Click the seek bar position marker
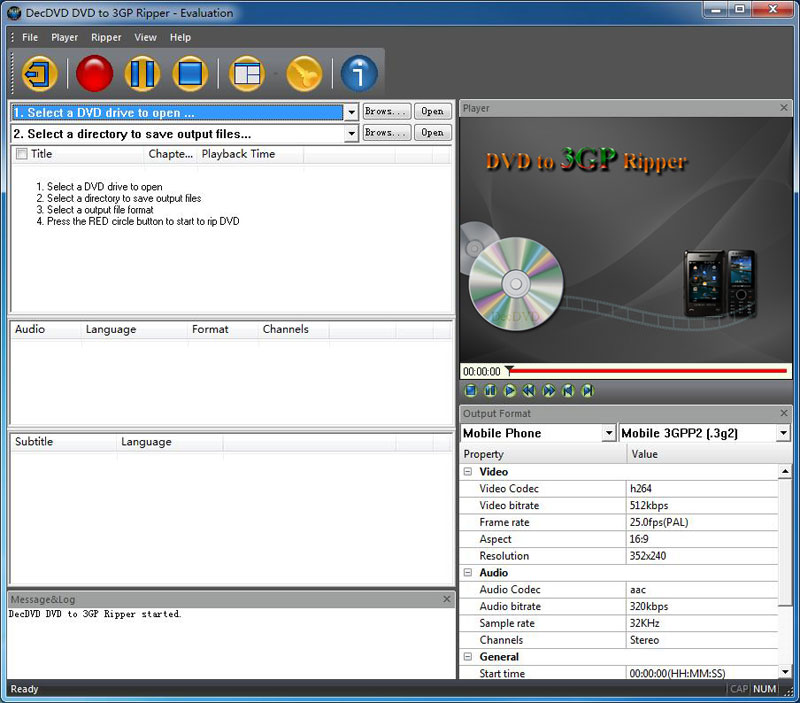This screenshot has height=703, width=800. [x=509, y=370]
